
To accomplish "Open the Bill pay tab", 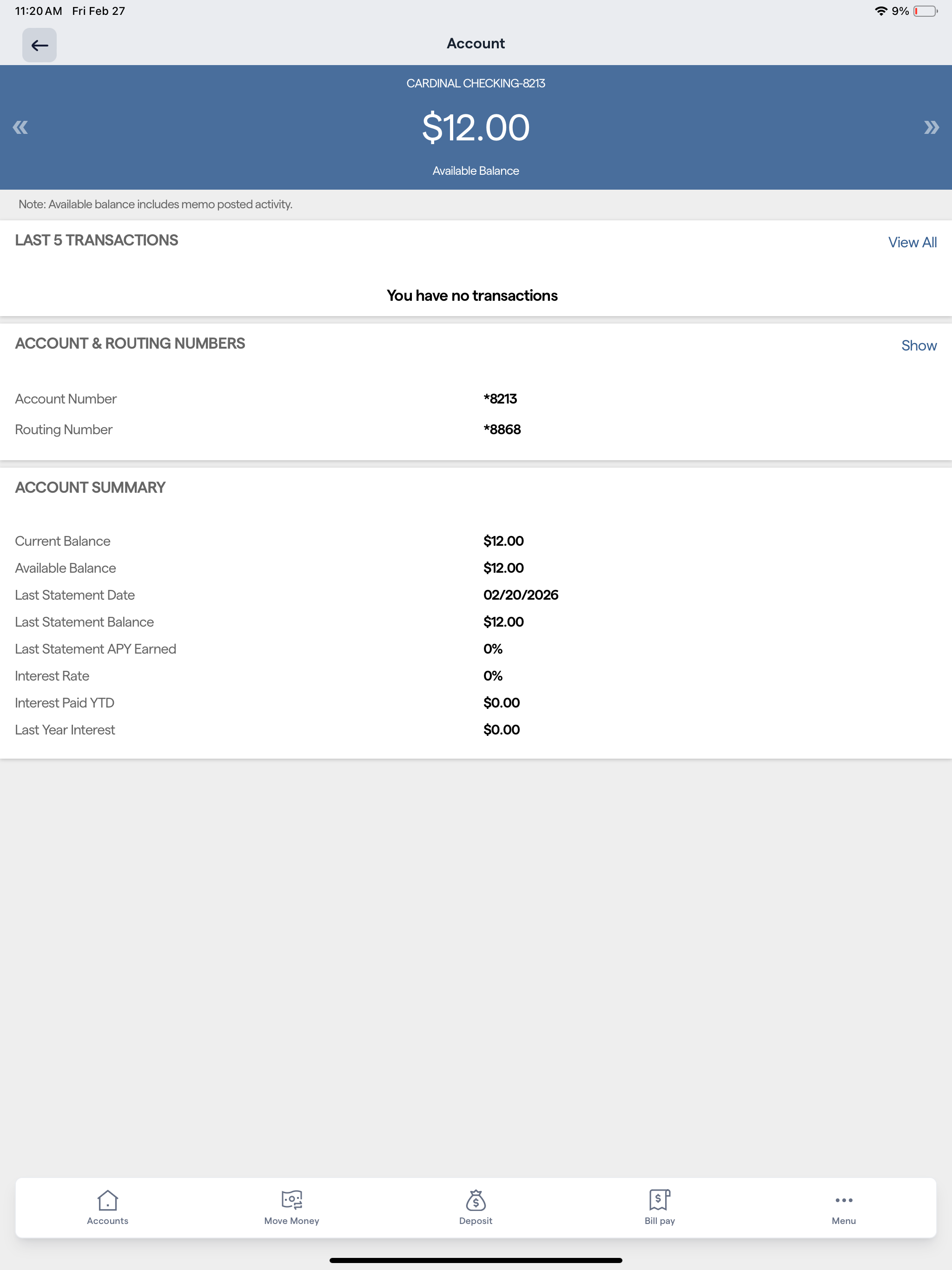I will coord(660,1207).
